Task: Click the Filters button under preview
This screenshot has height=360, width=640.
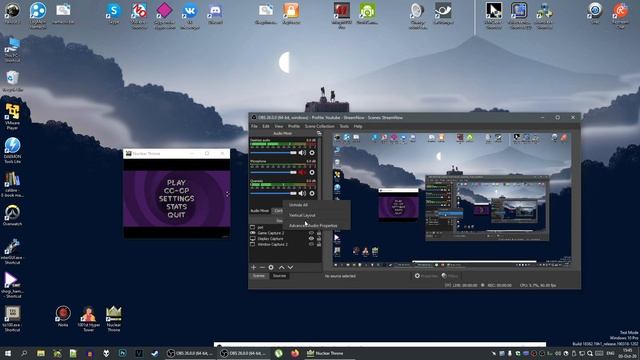Action: (x=450, y=276)
